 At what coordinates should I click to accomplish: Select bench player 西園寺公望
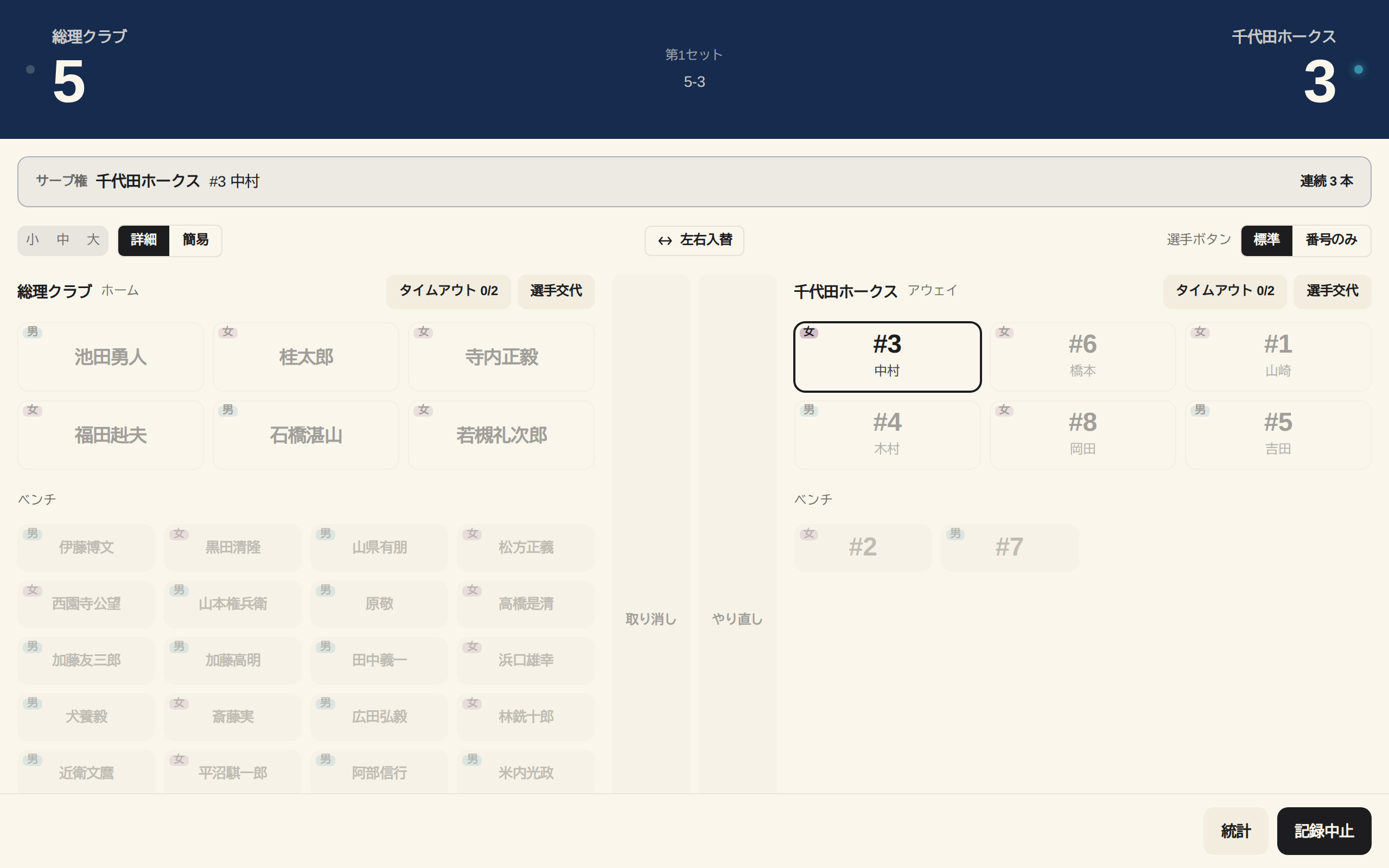[86, 603]
